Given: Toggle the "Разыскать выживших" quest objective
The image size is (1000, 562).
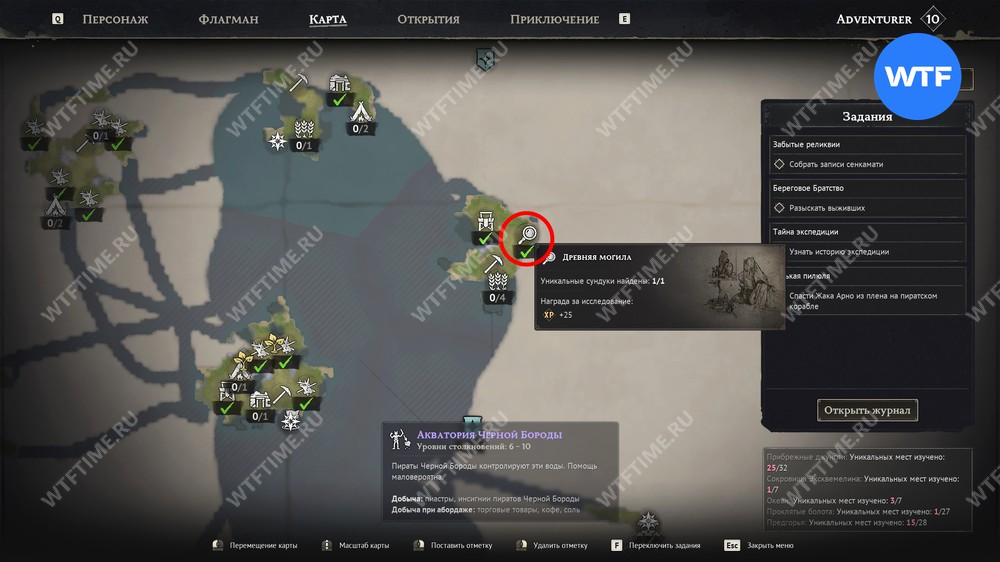Looking at the screenshot, I should [x=819, y=208].
